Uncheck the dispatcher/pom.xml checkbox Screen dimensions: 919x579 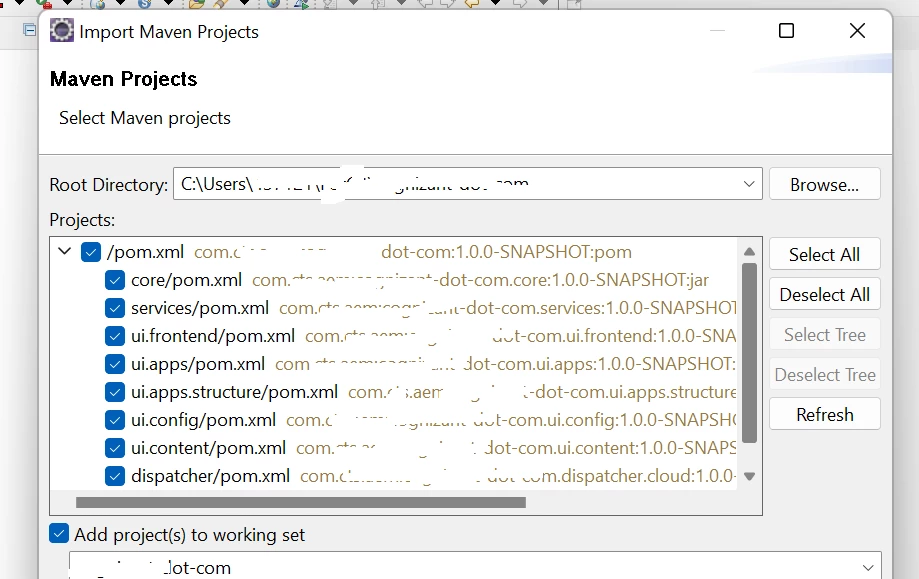(x=115, y=476)
